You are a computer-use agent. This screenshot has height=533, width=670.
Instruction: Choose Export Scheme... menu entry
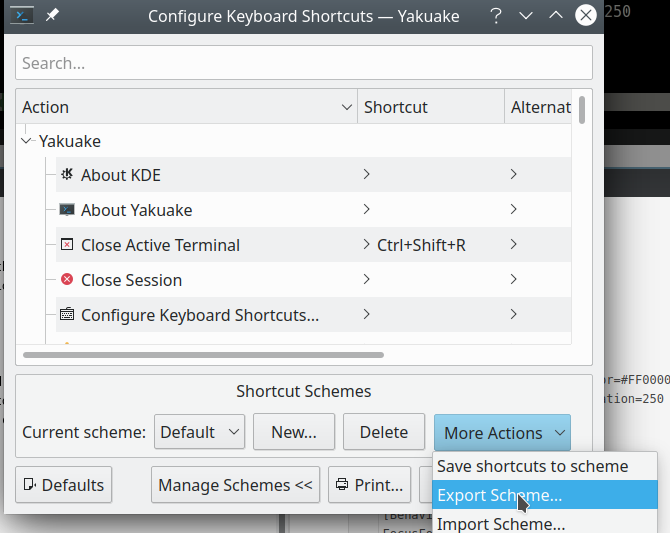[x=545, y=495]
